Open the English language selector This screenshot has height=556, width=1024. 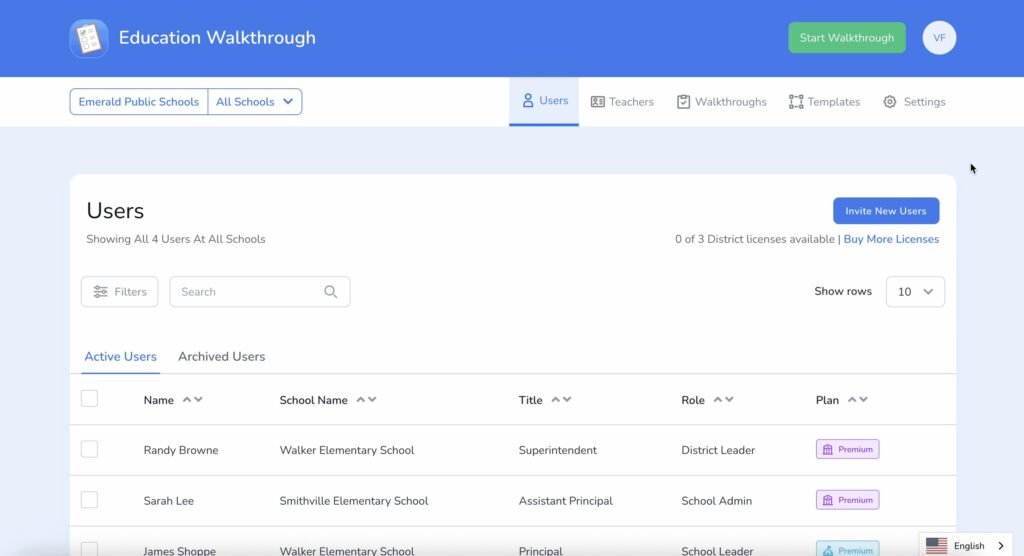click(965, 546)
